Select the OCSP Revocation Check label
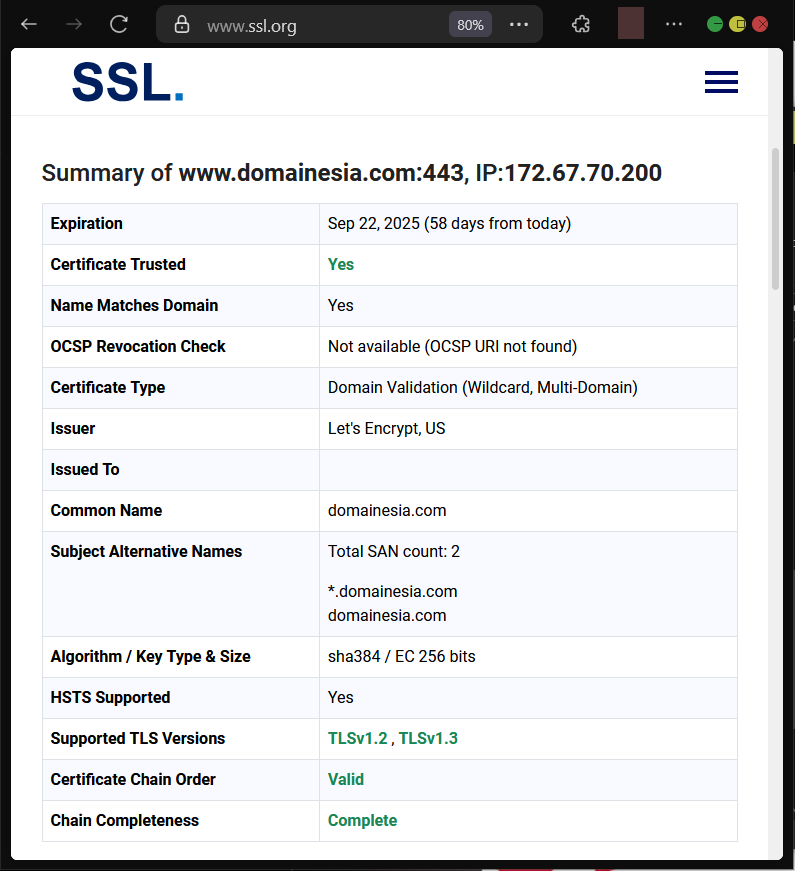Image resolution: width=795 pixels, height=871 pixels. point(138,347)
